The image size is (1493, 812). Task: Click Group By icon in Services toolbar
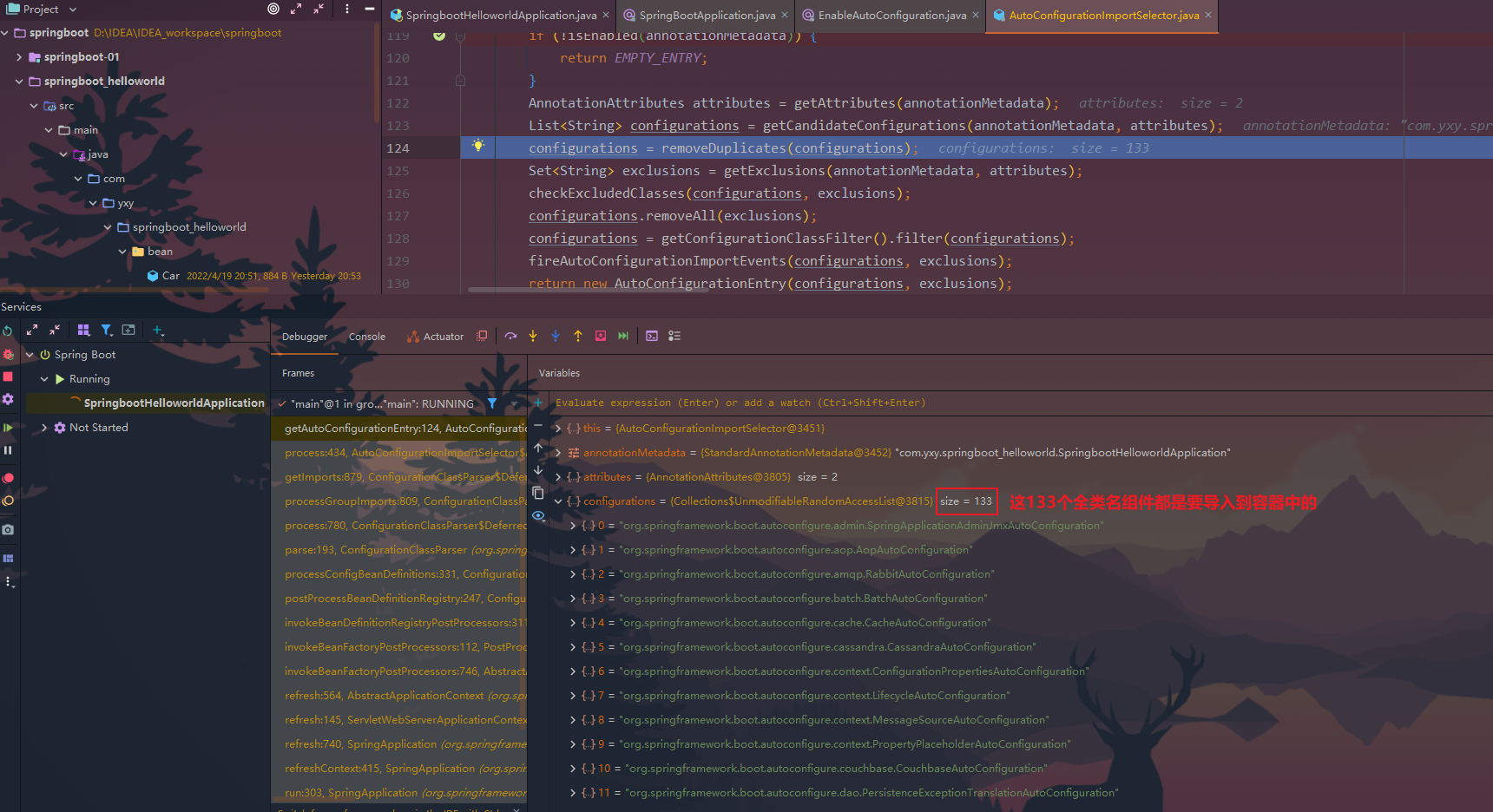pyautogui.click(x=83, y=330)
